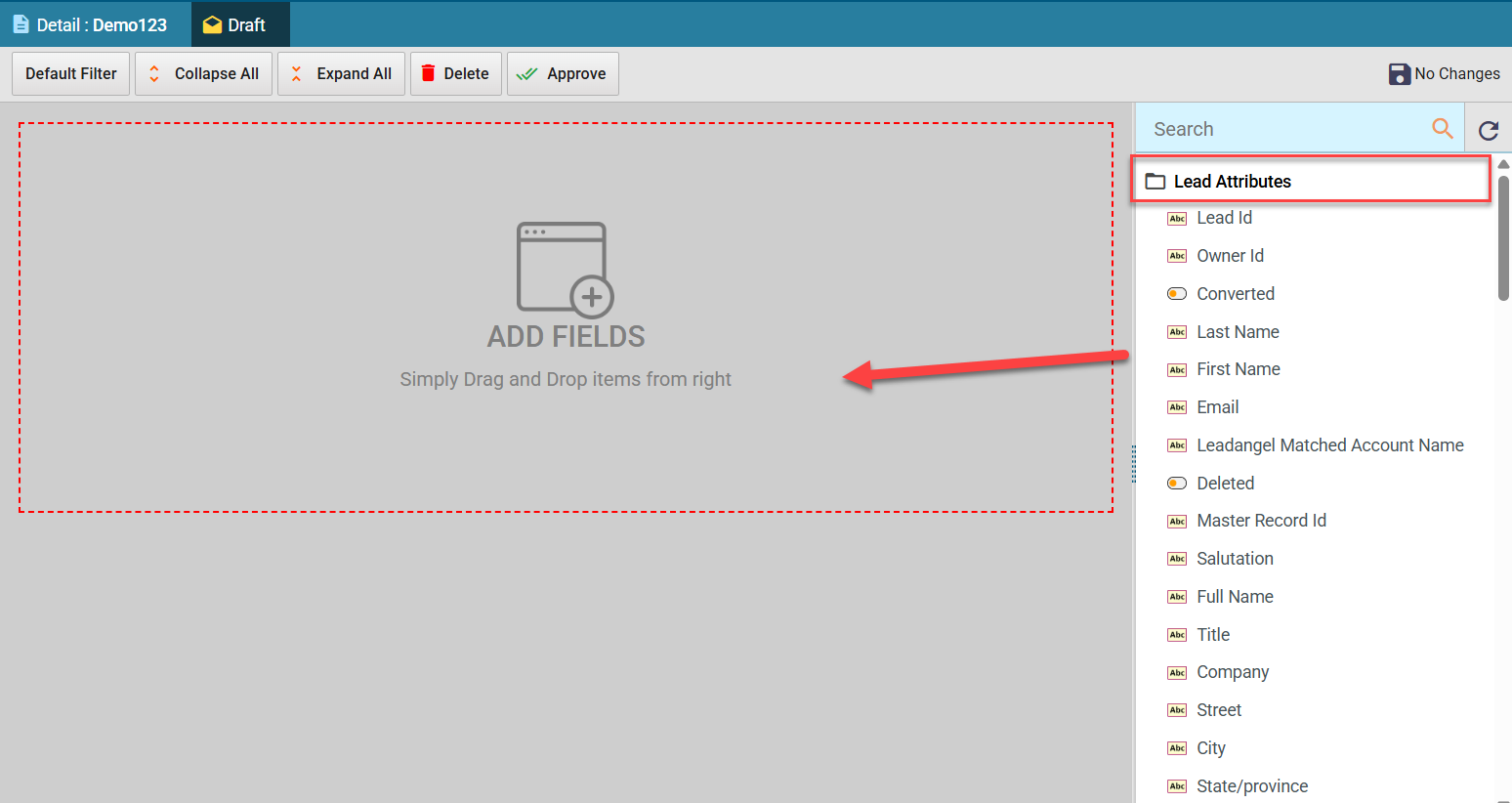Image resolution: width=1512 pixels, height=803 pixels.
Task: Click the Abc icon beside Master Record Id
Action: coord(1177,522)
